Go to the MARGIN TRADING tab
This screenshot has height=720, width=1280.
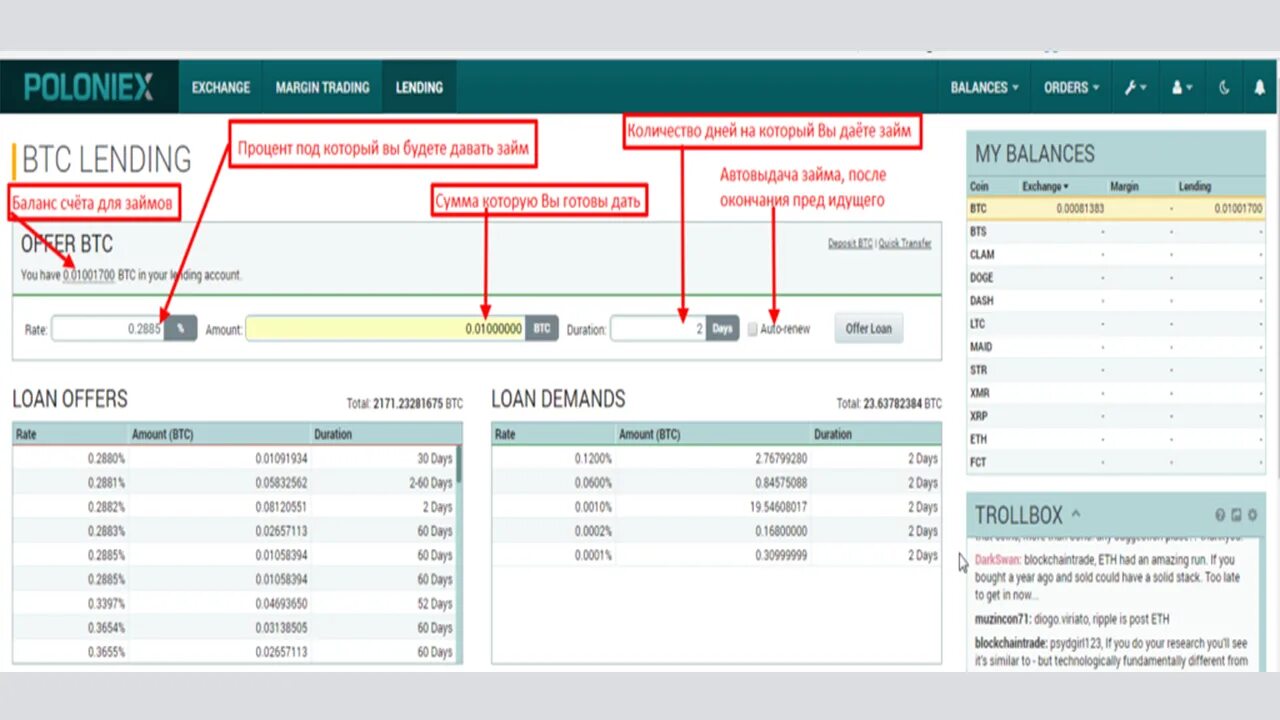tap(322, 87)
